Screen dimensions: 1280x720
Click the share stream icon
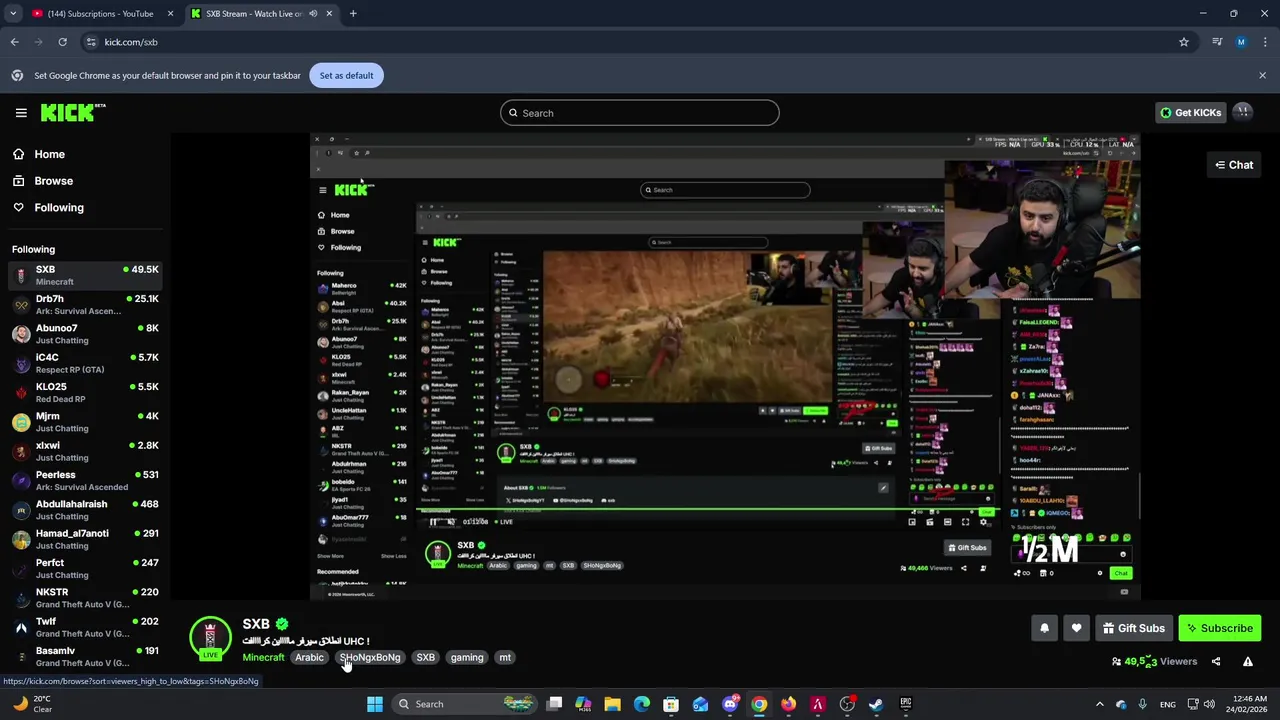(x=1216, y=661)
